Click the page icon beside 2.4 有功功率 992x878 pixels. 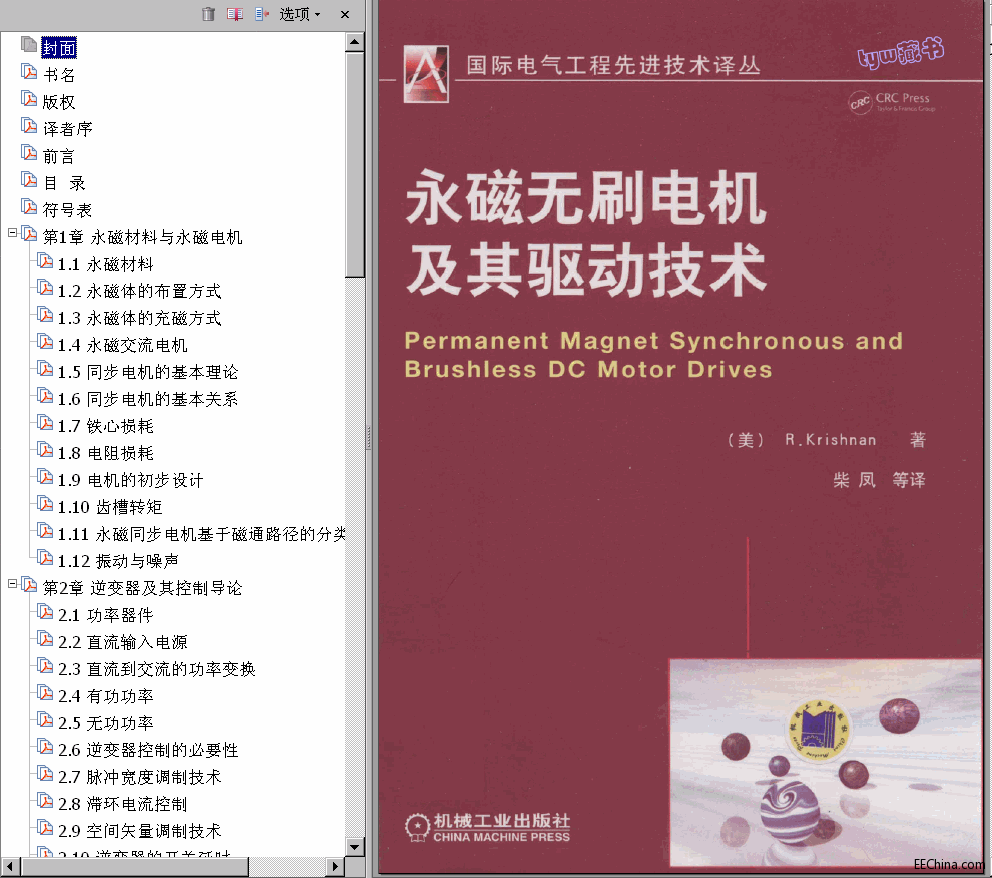coord(44,693)
